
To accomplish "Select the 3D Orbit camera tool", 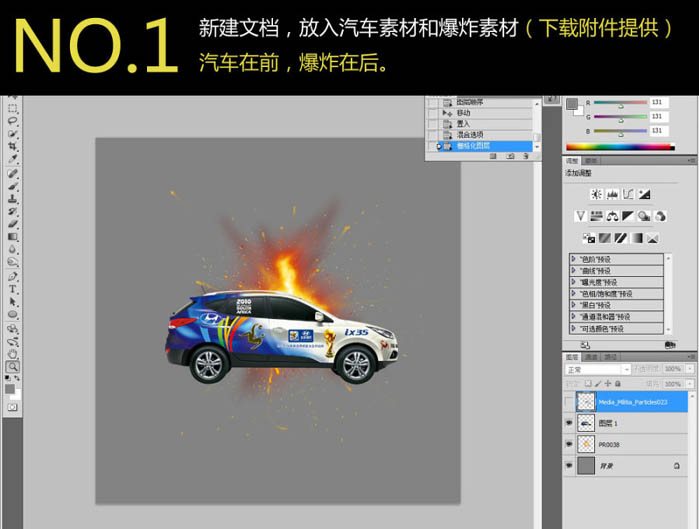I will point(12,341).
